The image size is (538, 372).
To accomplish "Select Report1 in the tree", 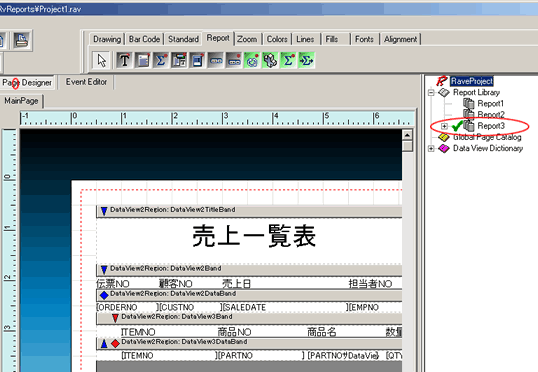I will (x=491, y=104).
